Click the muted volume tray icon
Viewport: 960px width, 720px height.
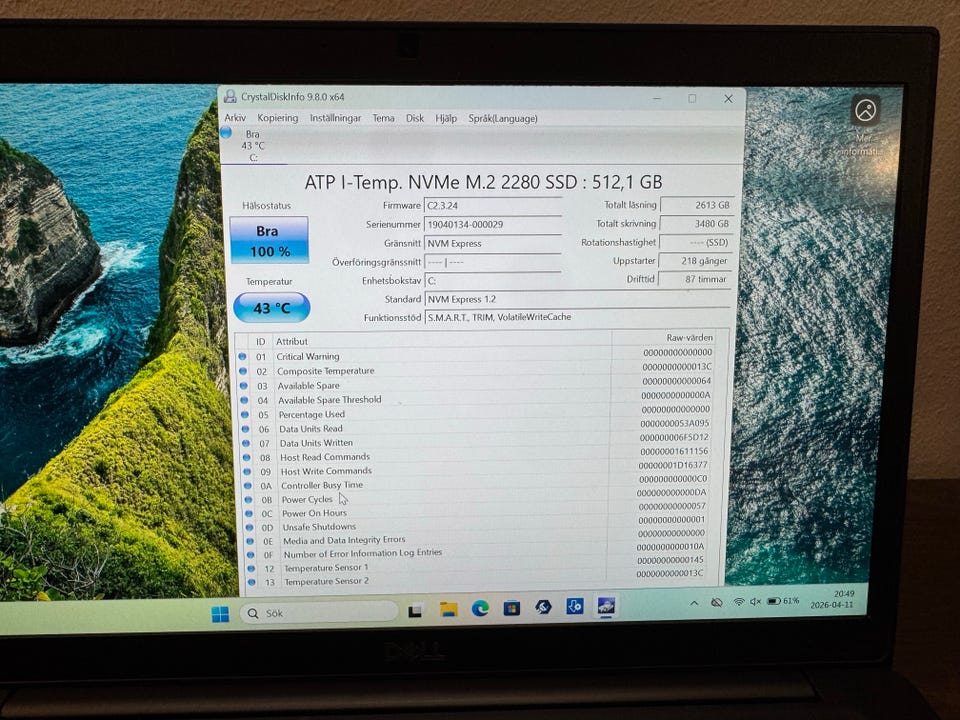[x=756, y=602]
